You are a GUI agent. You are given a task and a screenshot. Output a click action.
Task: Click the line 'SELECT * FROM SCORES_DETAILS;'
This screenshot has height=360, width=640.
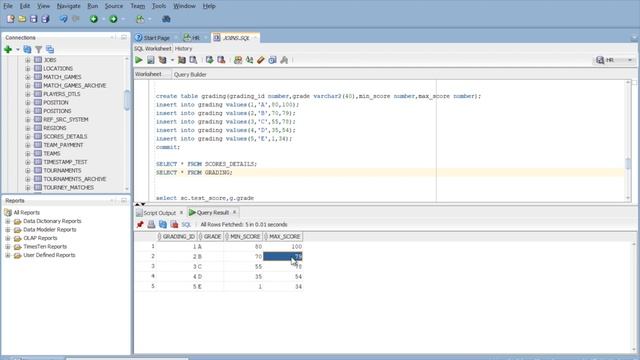click(x=206, y=164)
